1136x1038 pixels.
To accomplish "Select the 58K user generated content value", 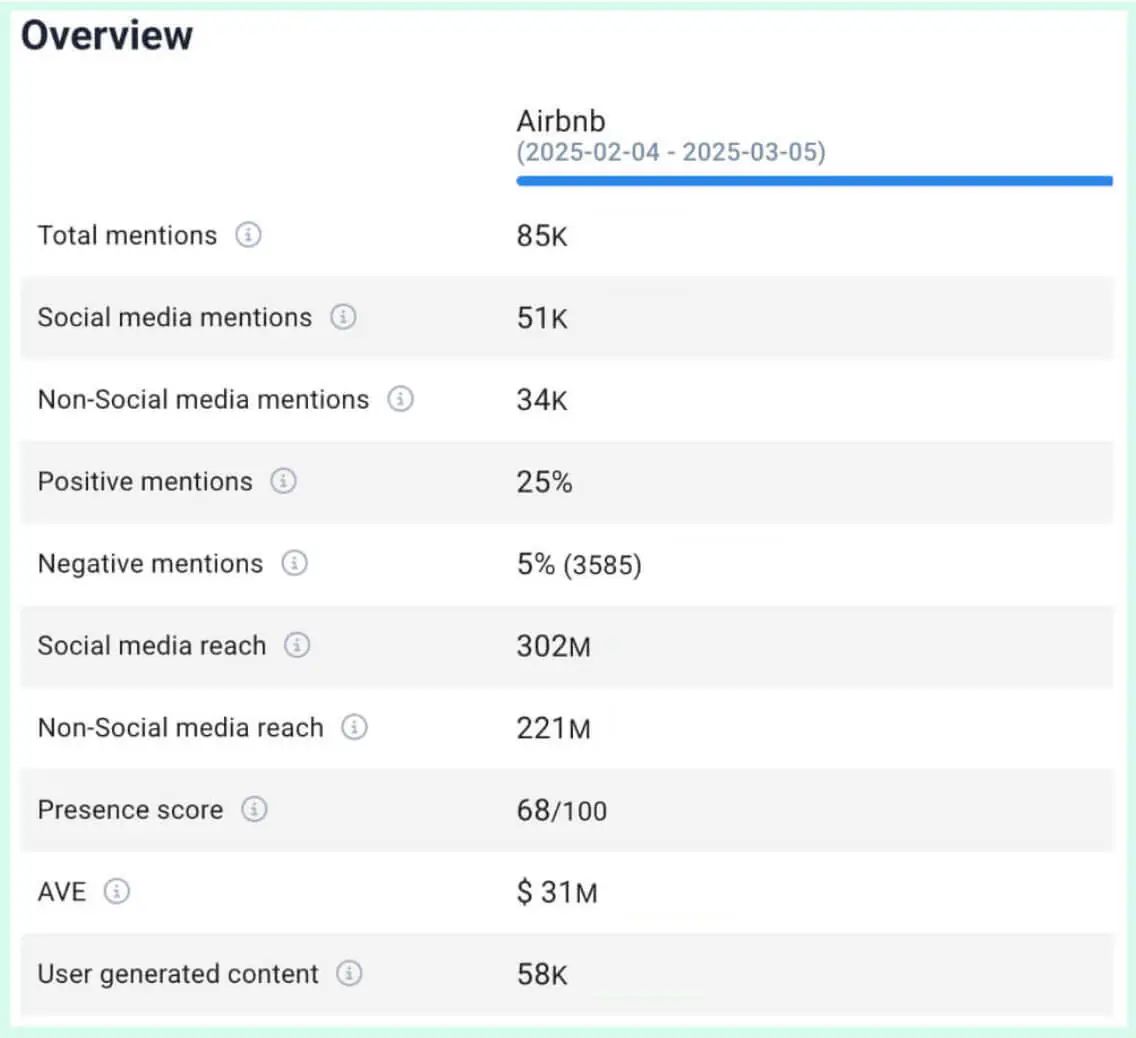I will coord(542,974).
